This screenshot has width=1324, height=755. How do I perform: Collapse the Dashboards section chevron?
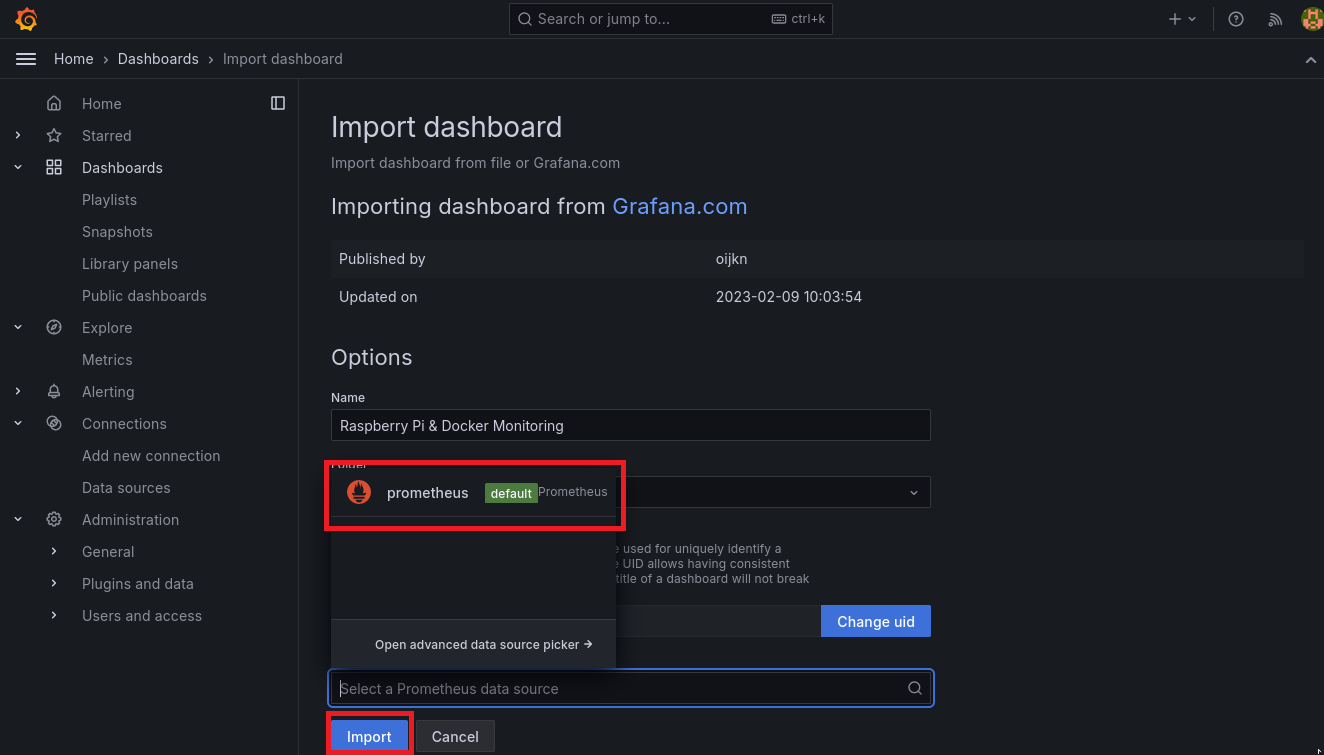[x=18, y=168]
